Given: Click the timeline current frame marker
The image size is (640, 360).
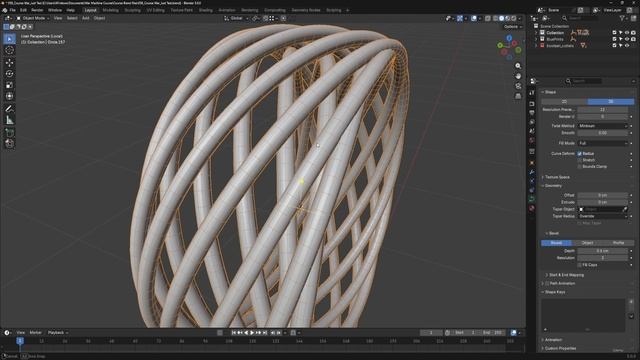Looking at the screenshot, I should 20,340.
